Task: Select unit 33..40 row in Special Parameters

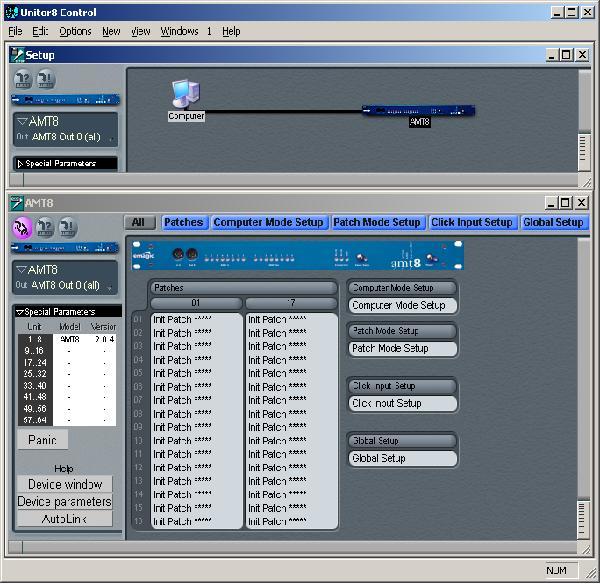Action: [67, 385]
